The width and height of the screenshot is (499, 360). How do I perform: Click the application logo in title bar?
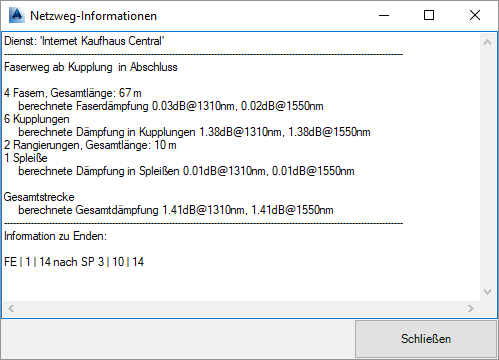tap(17, 15)
